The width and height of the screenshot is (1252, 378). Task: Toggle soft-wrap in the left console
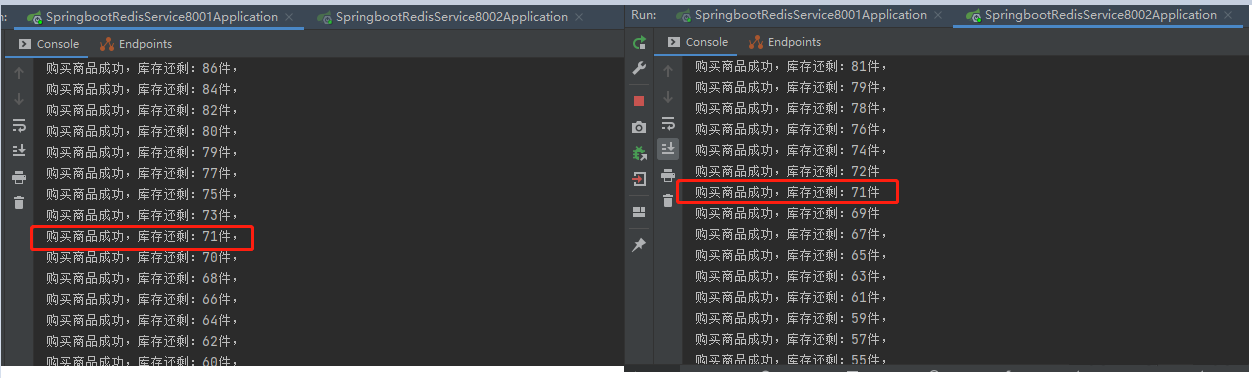click(x=19, y=125)
